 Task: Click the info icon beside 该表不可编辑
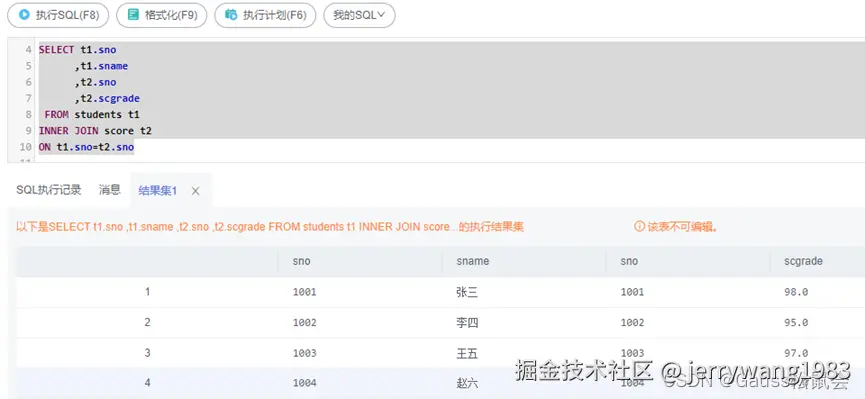[x=639, y=226]
